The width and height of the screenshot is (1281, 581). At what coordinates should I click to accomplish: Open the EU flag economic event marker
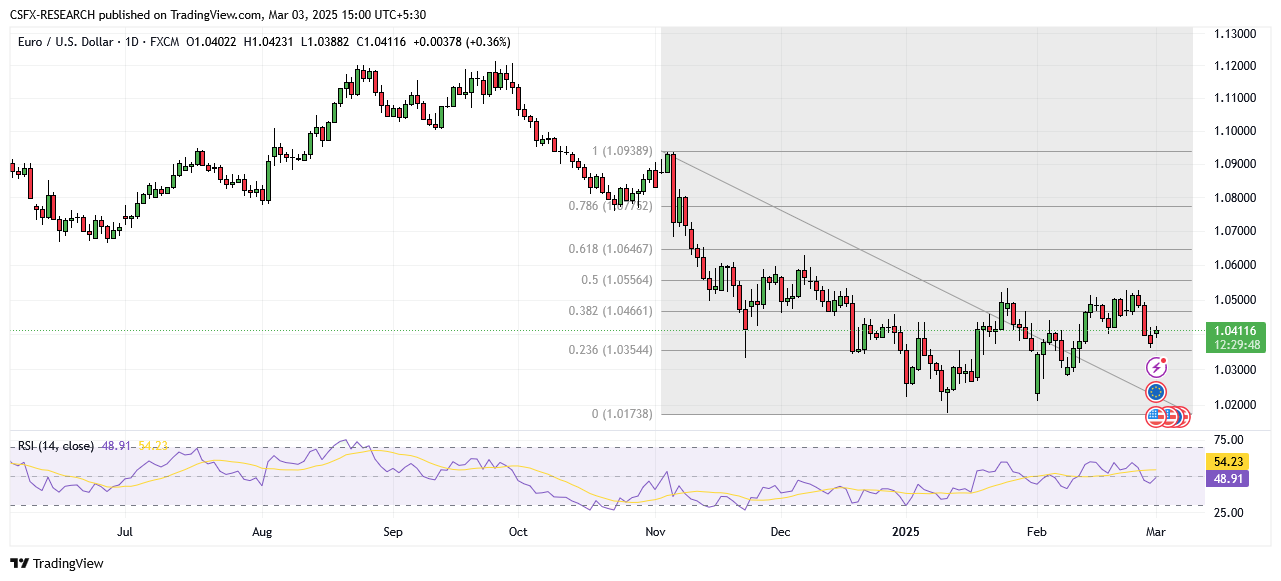[1156, 393]
